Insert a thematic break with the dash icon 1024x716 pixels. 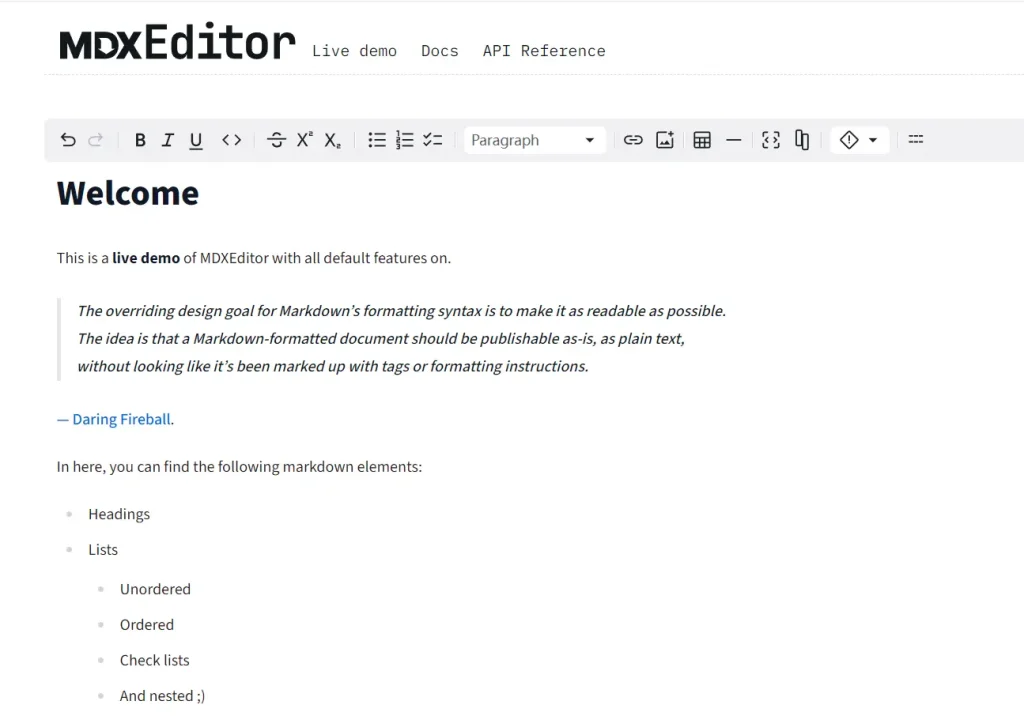[733, 140]
